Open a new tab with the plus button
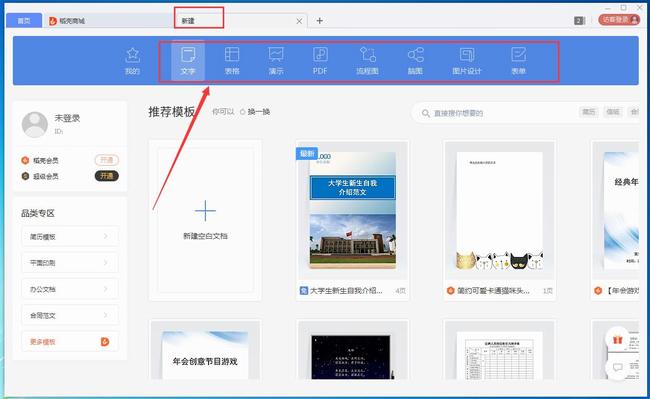The image size is (650, 399). tap(320, 21)
